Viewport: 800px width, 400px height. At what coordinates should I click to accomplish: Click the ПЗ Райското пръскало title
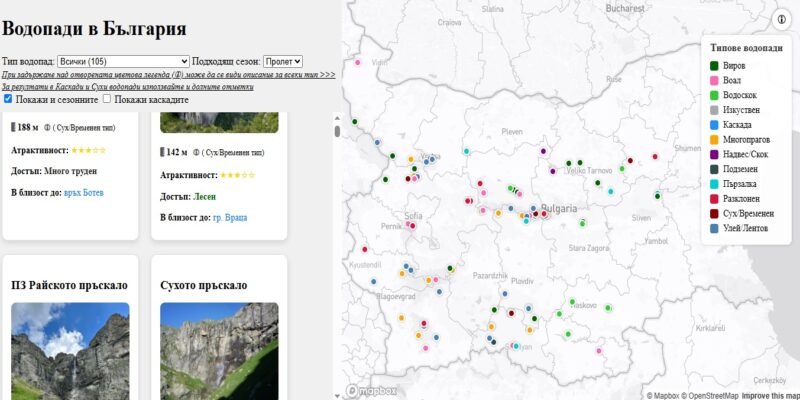[x=69, y=285]
